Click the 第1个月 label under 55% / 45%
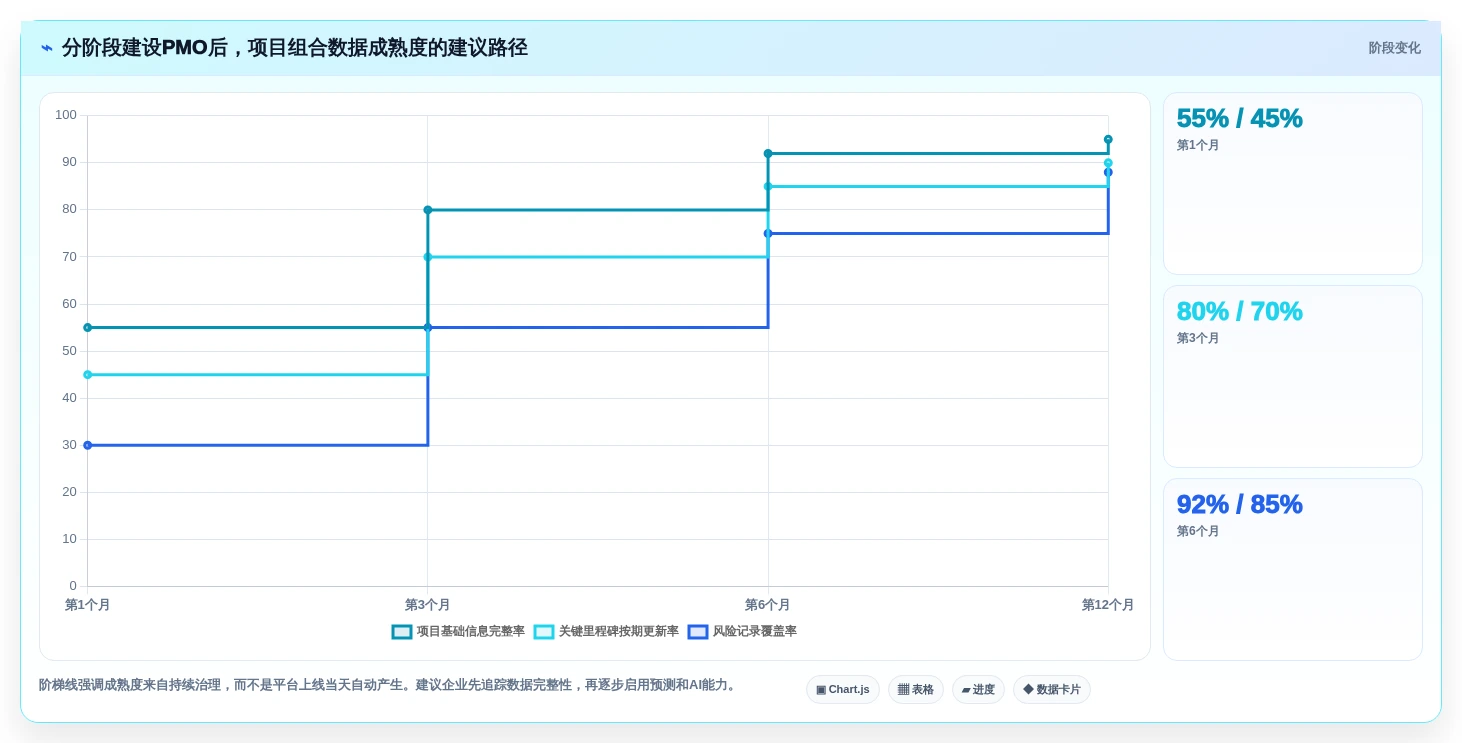Screen dimensions: 1462x743 point(1198,145)
